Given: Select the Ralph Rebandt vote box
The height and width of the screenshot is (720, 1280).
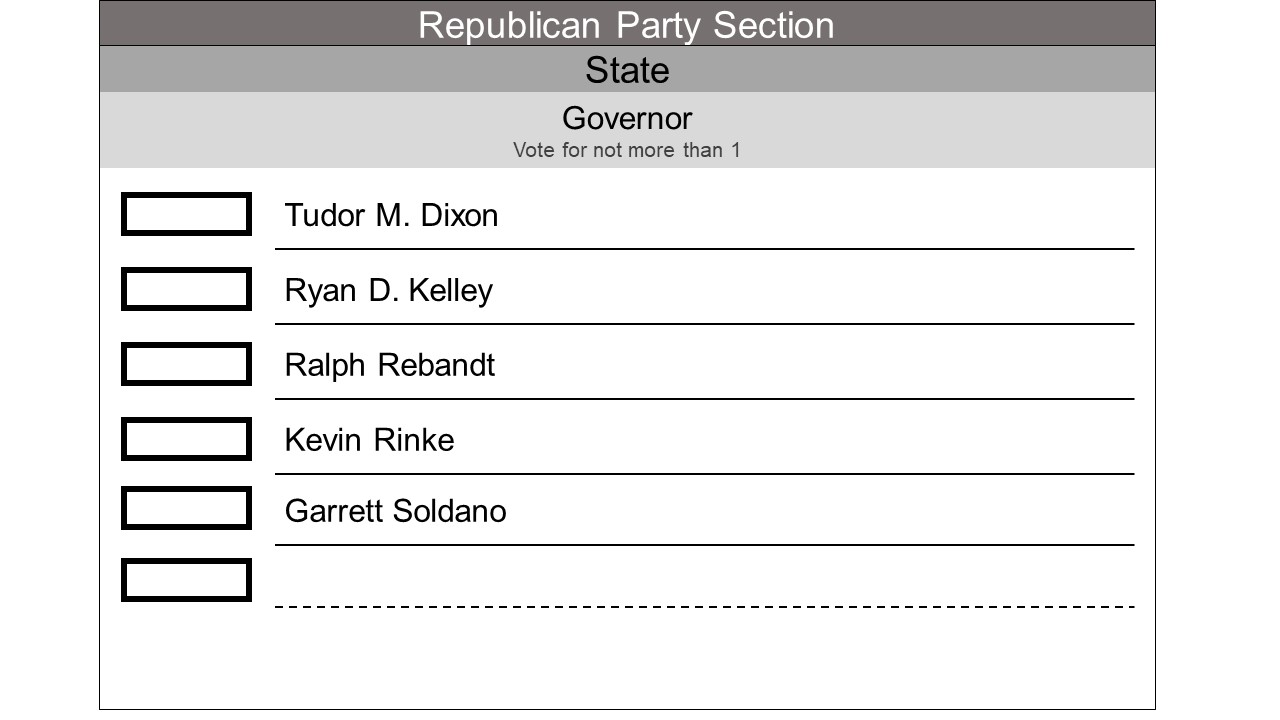Looking at the screenshot, I should [186, 364].
